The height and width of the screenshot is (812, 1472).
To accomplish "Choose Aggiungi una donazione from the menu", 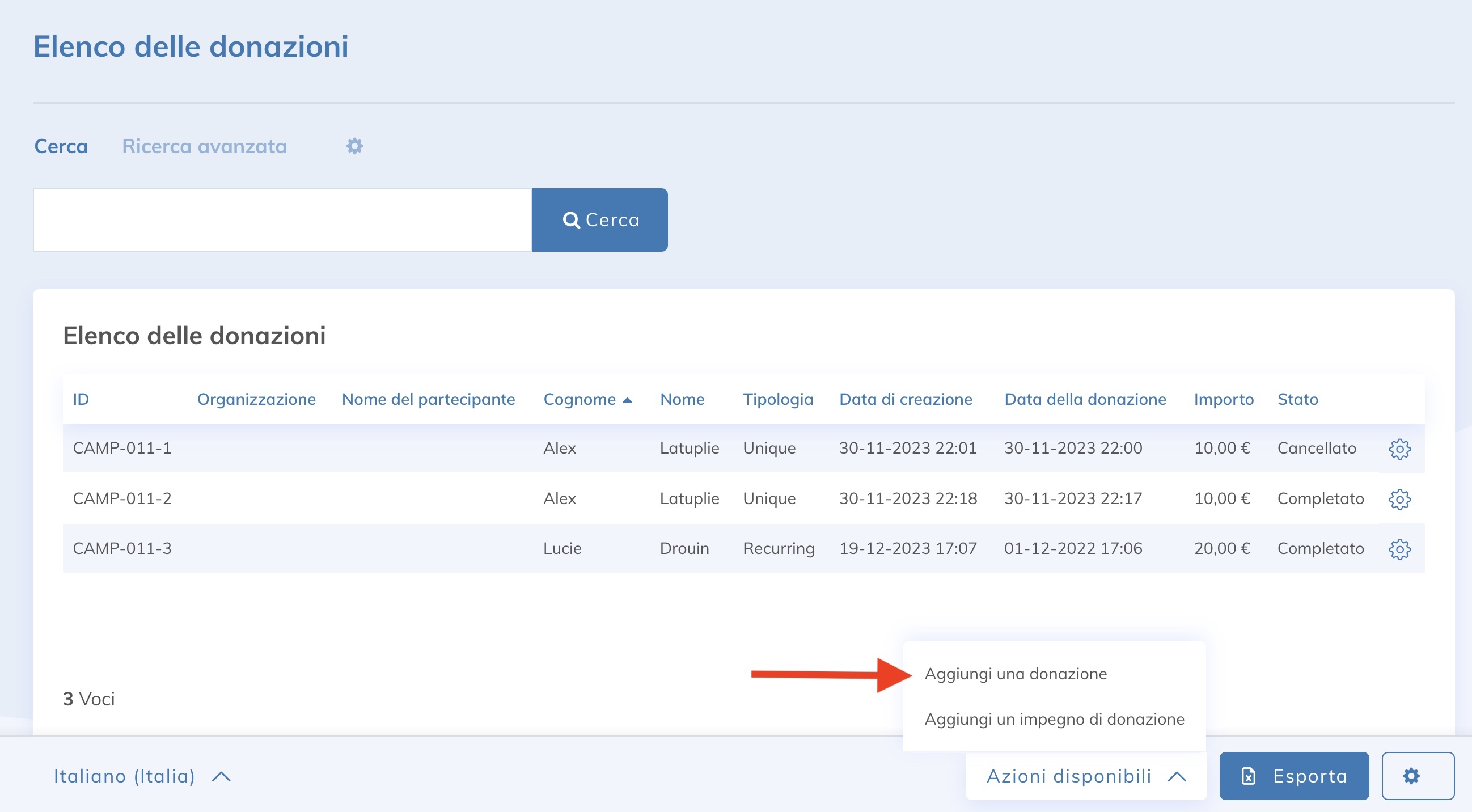I will coord(1016,673).
